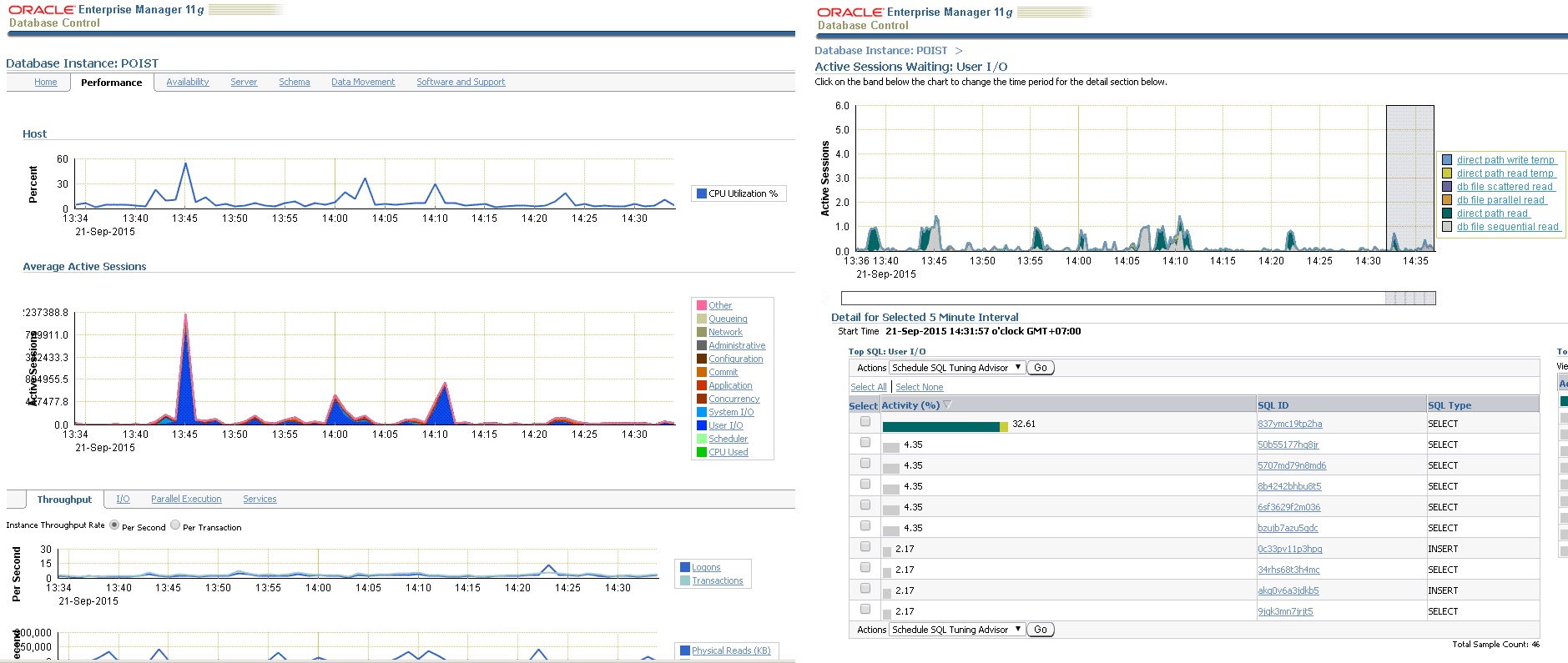Open the Parallel Execution tab
Image resolution: width=1568 pixels, height=663 pixels.
click(186, 499)
